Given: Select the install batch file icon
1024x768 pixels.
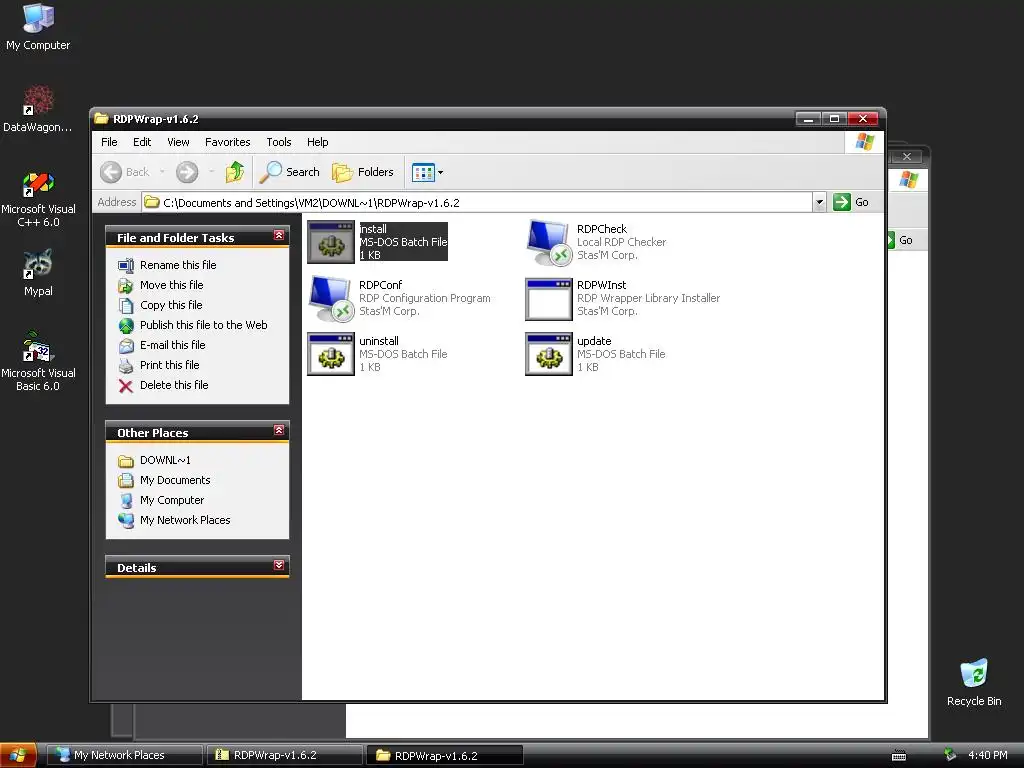Looking at the screenshot, I should (x=331, y=242).
